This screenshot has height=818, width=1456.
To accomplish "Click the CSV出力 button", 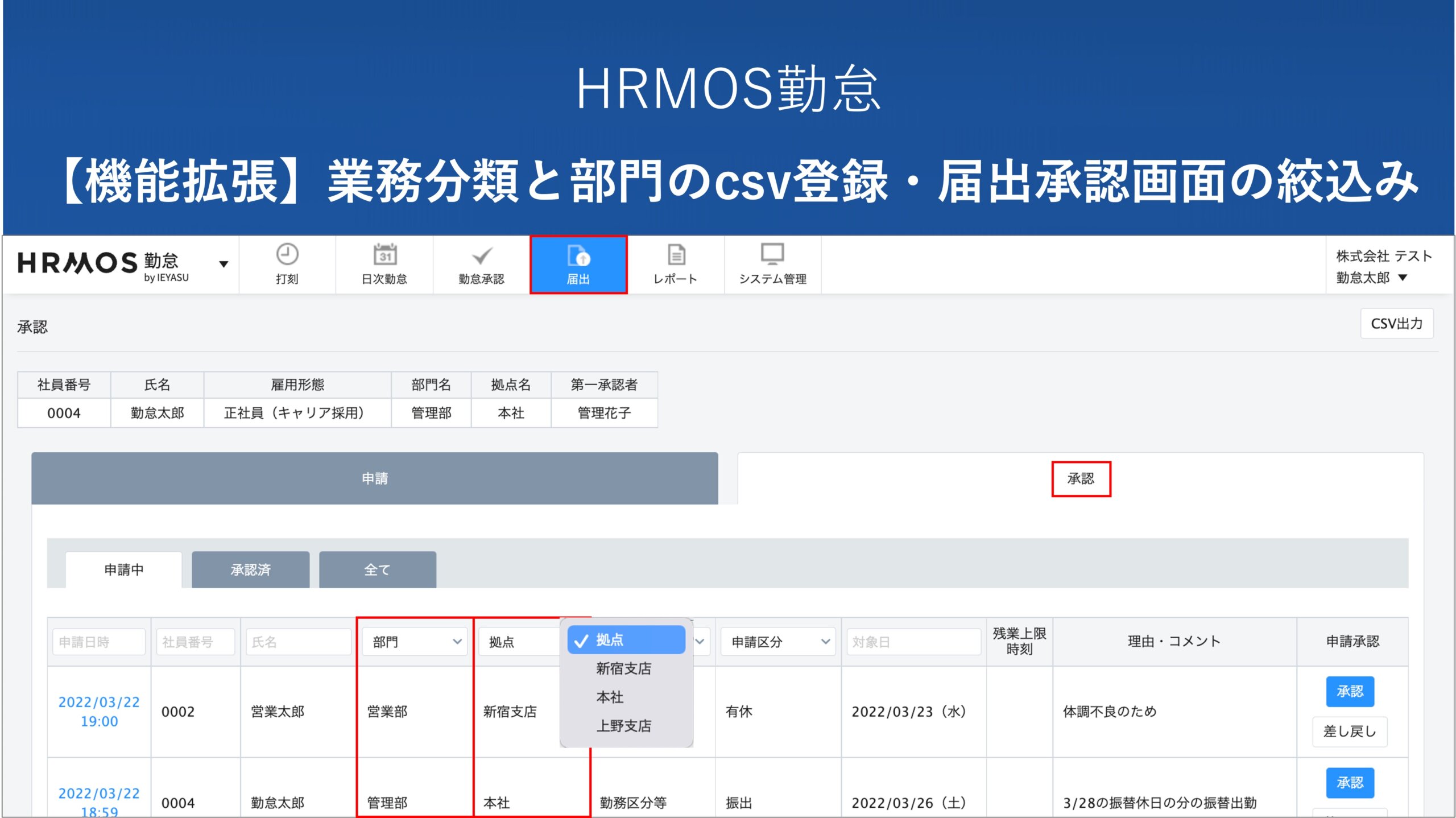I will click(1396, 324).
